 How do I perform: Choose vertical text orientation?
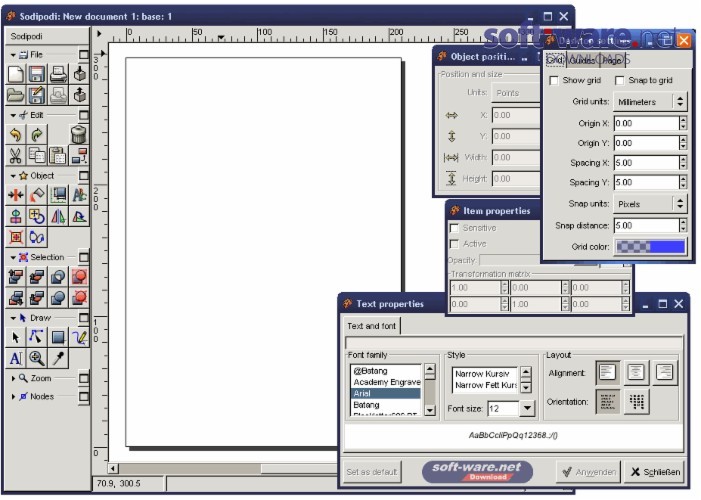(x=636, y=401)
